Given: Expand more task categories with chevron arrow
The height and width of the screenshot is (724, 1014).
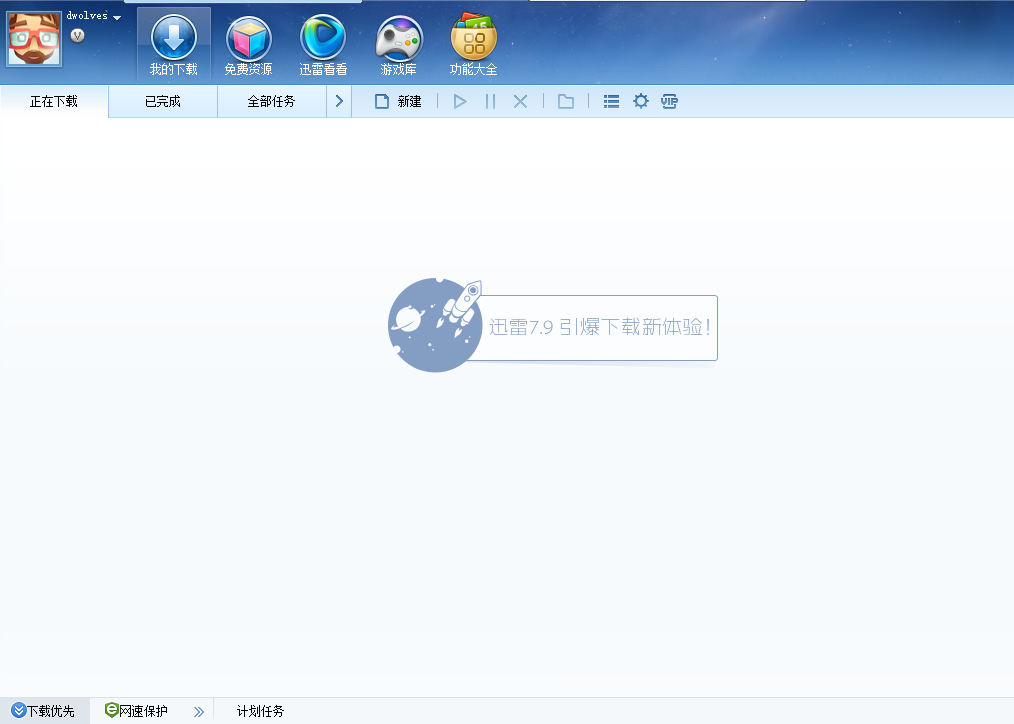Looking at the screenshot, I should (339, 101).
